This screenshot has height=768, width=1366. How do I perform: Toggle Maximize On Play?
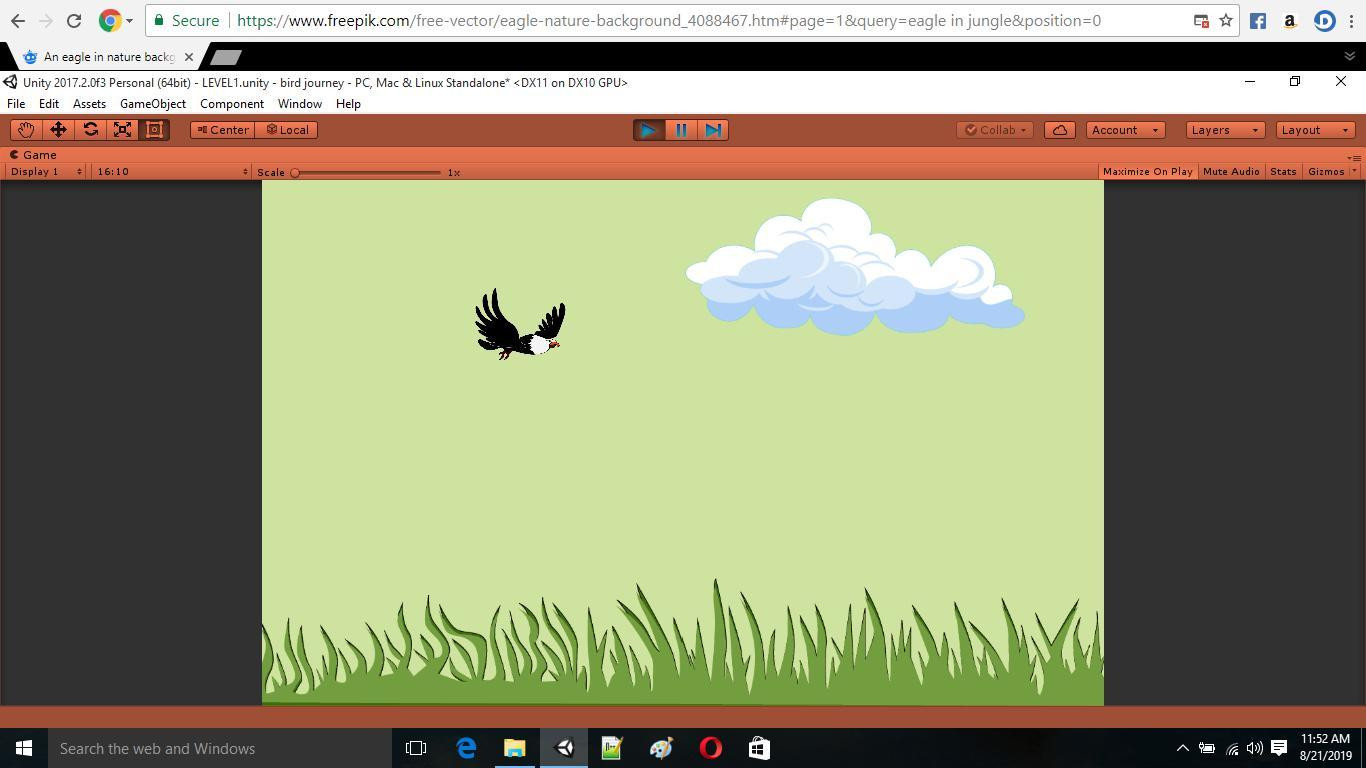coord(1147,172)
